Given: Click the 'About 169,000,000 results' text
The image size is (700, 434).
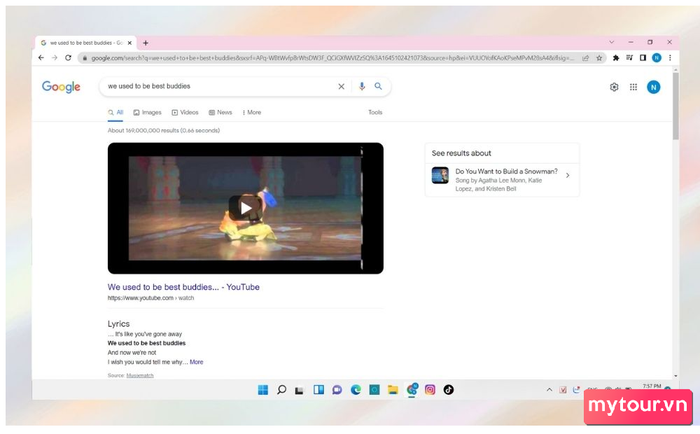Looking at the screenshot, I should click(x=163, y=130).
